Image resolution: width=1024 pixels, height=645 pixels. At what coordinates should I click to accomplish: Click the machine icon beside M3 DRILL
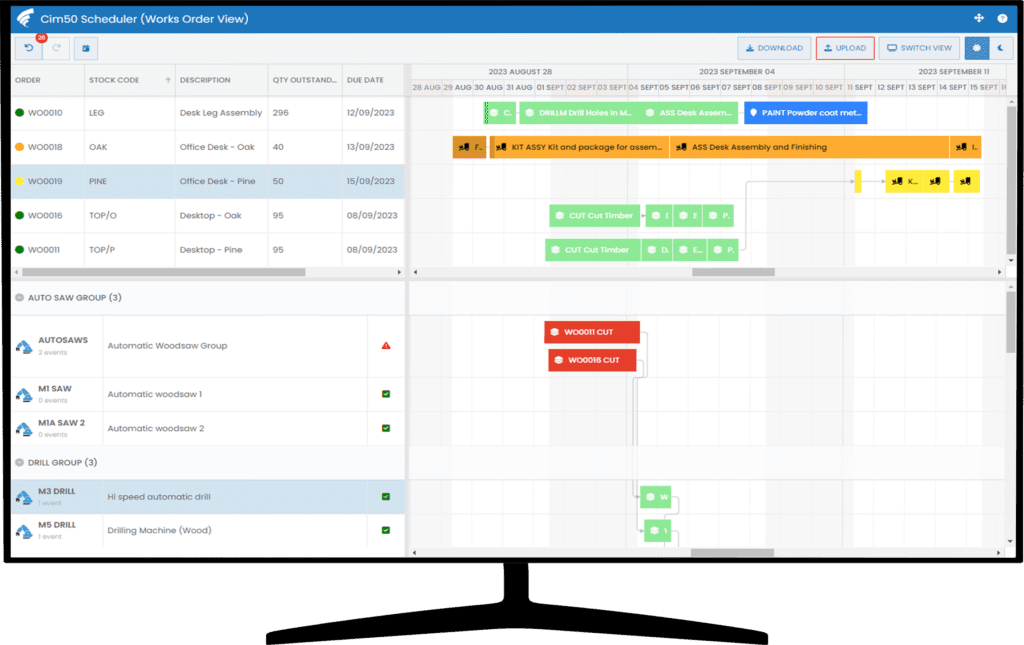coord(23,495)
